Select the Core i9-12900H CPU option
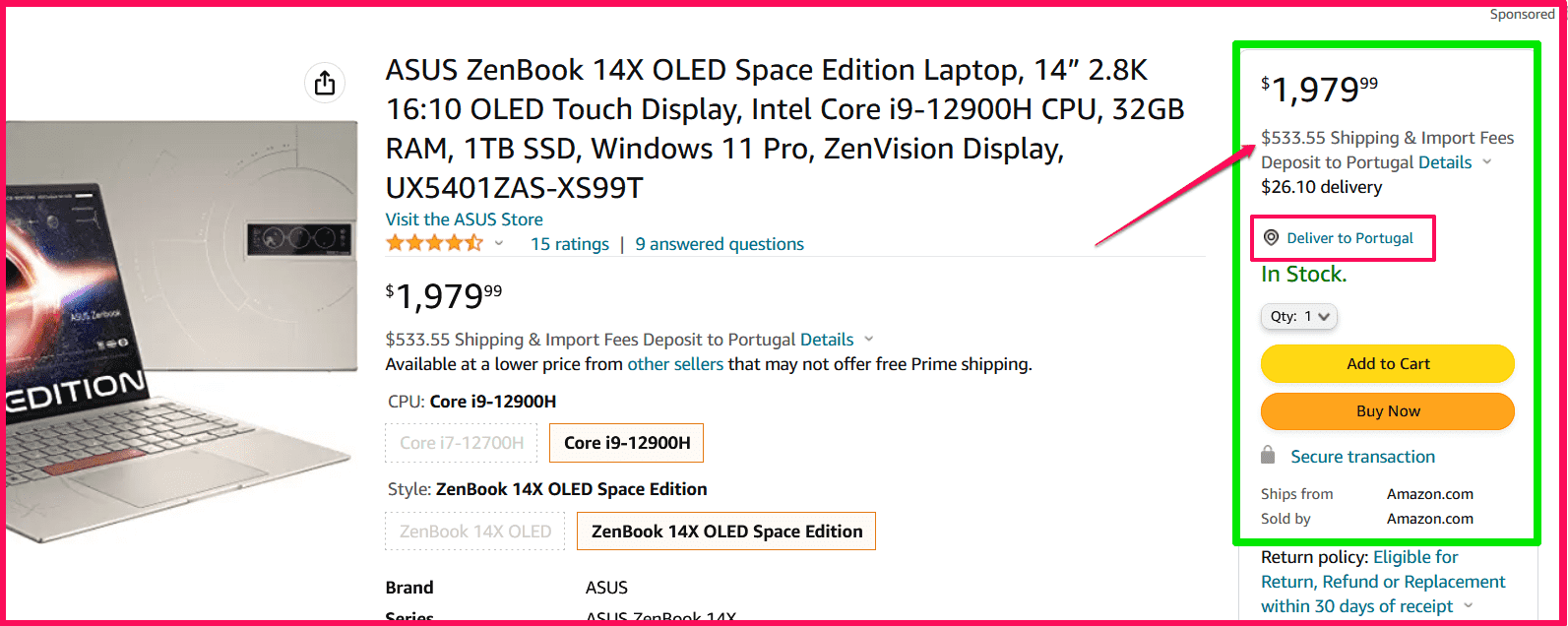Image resolution: width=1568 pixels, height=626 pixels. click(626, 442)
